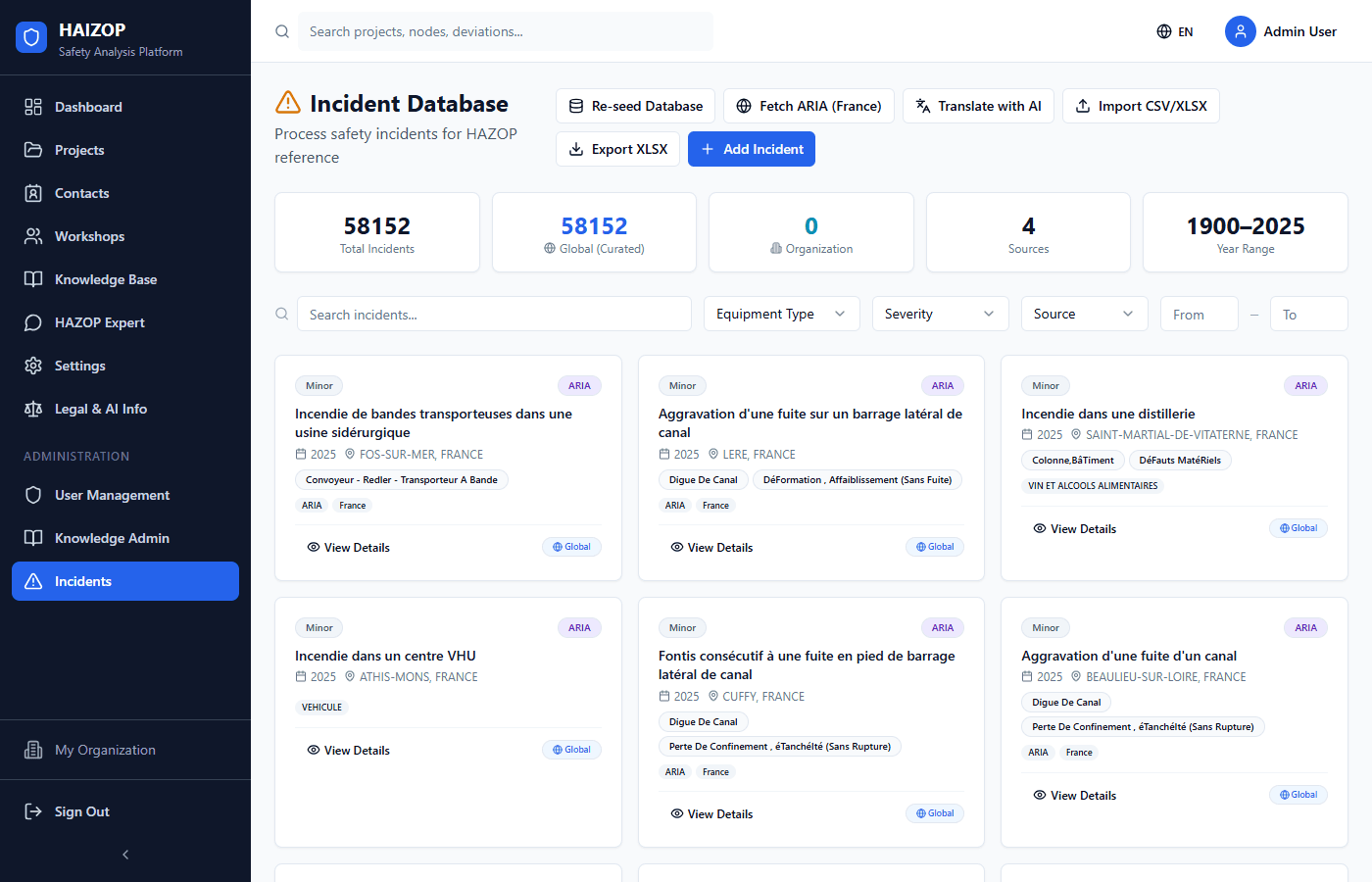The width and height of the screenshot is (1372, 882).
Task: Click Fetch ARIA (France) button
Action: click(808, 106)
